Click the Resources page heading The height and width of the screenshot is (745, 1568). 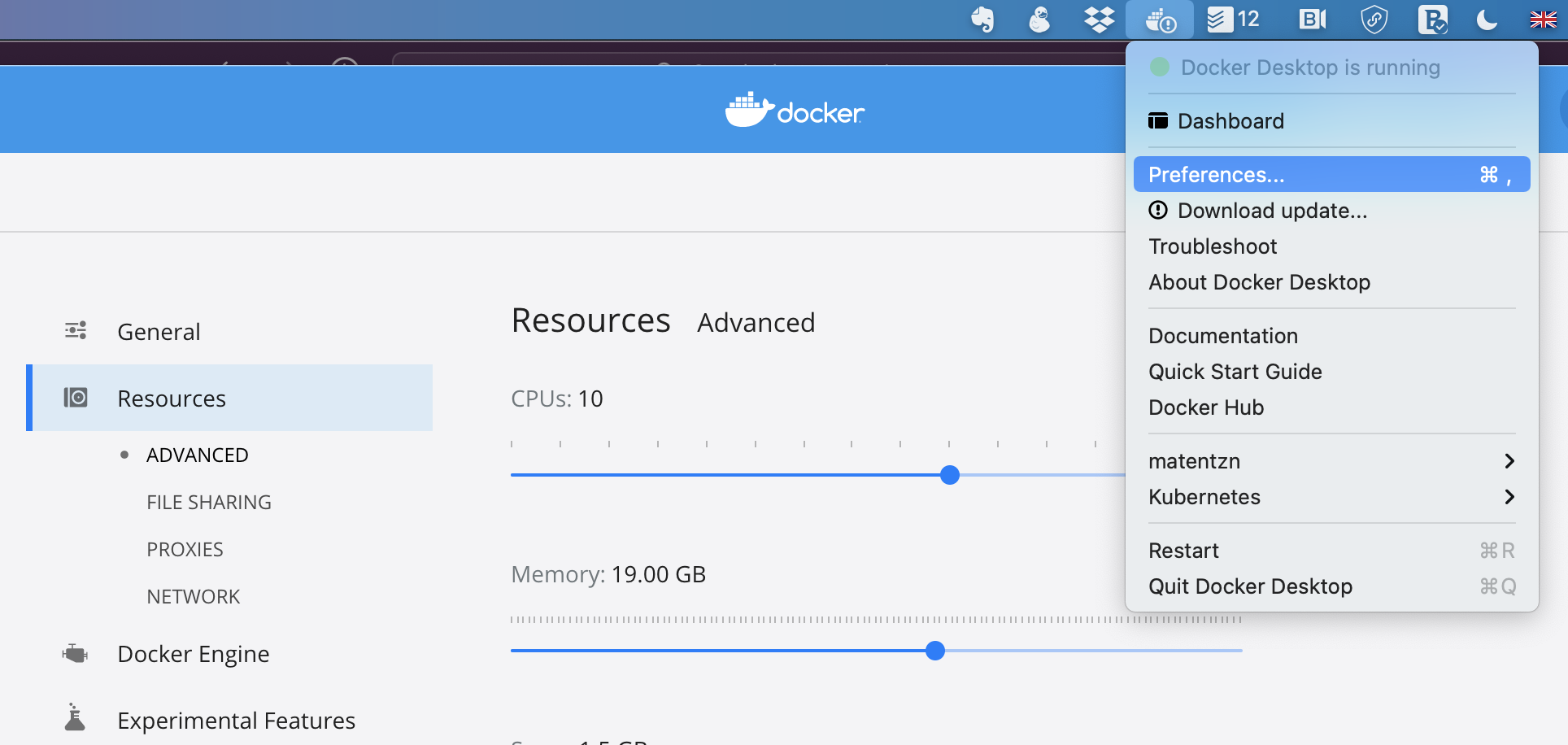tap(590, 320)
